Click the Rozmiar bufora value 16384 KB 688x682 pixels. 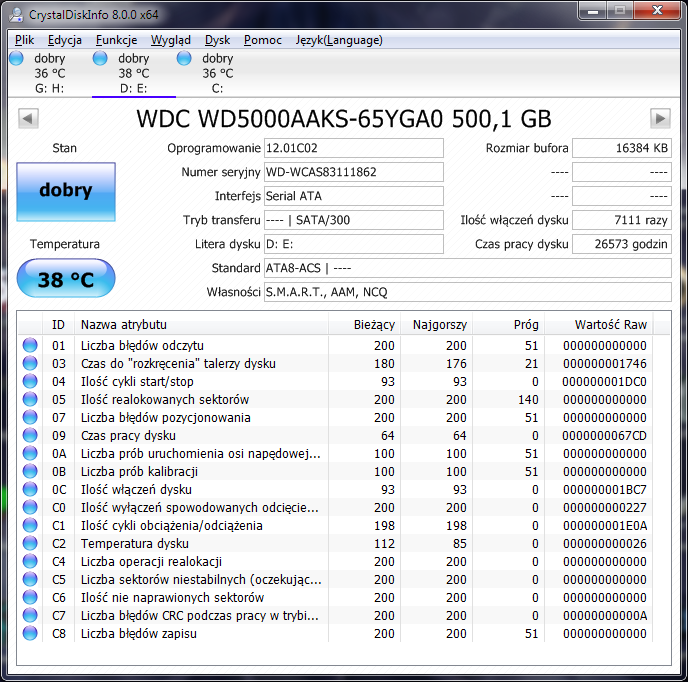tap(622, 148)
